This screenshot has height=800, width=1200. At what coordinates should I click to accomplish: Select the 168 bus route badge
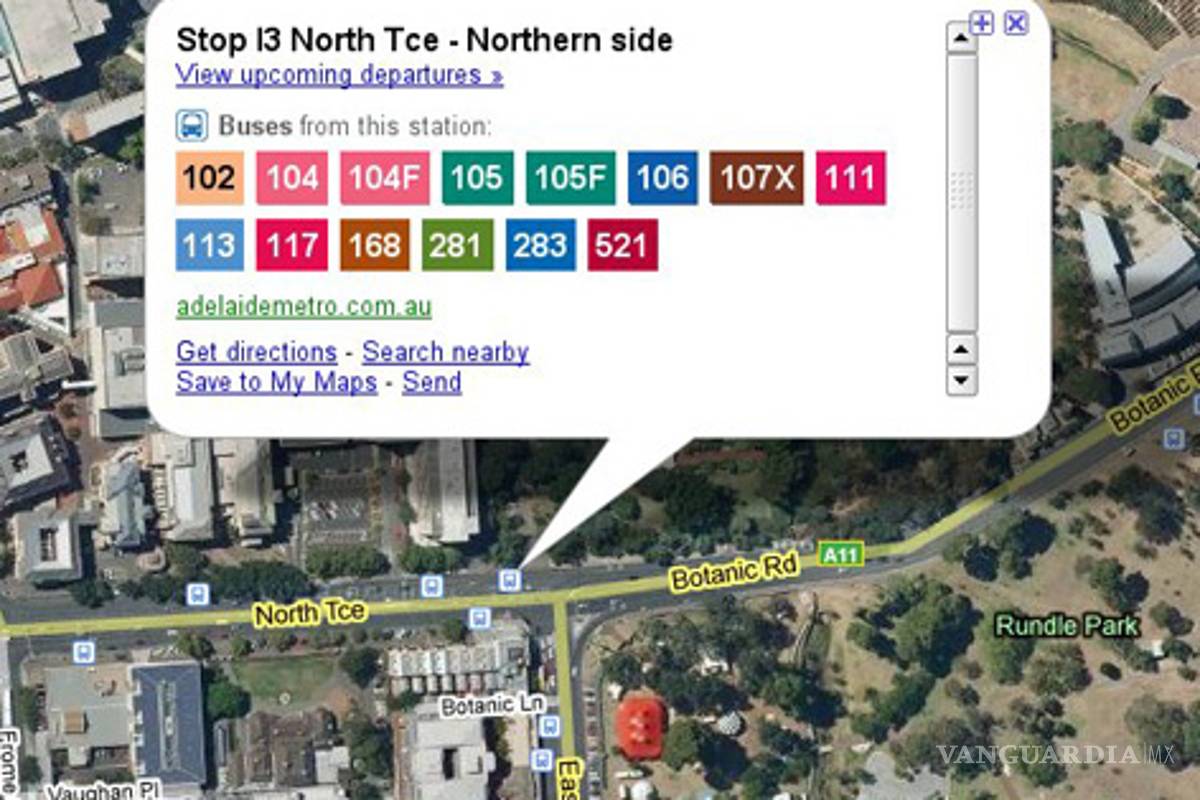click(374, 246)
